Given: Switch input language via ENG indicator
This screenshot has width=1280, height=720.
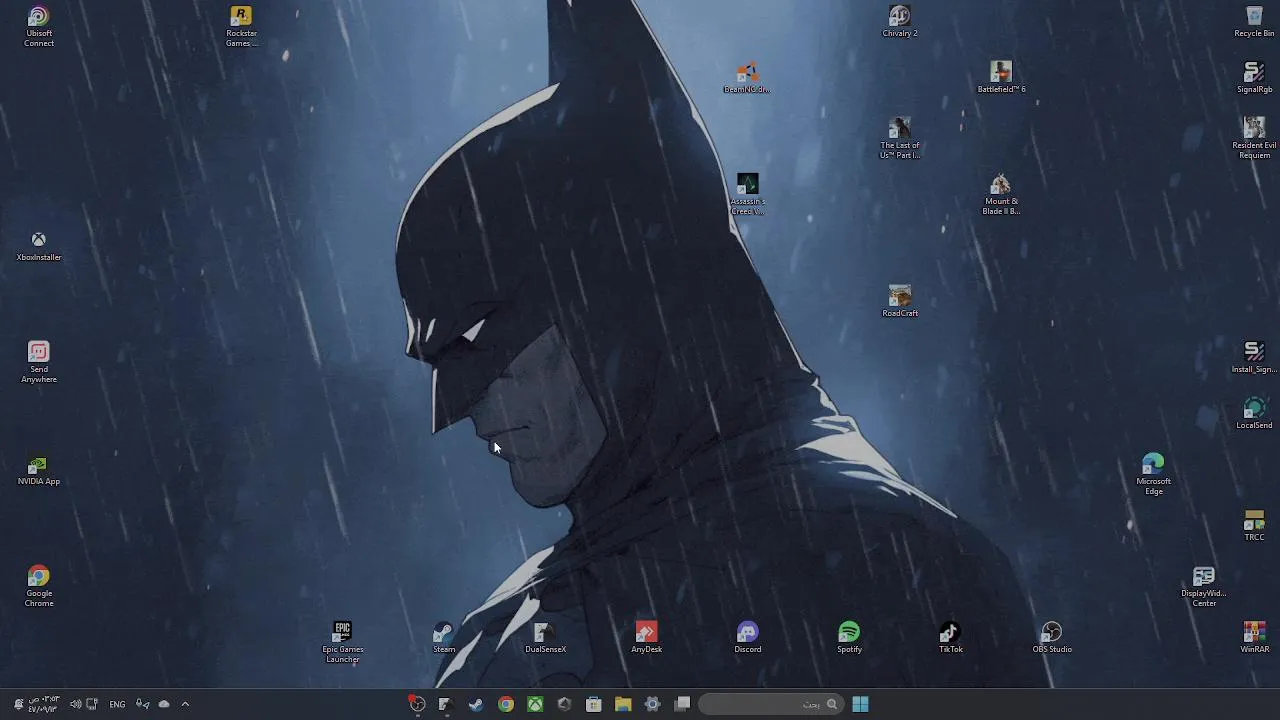Looking at the screenshot, I should (117, 704).
